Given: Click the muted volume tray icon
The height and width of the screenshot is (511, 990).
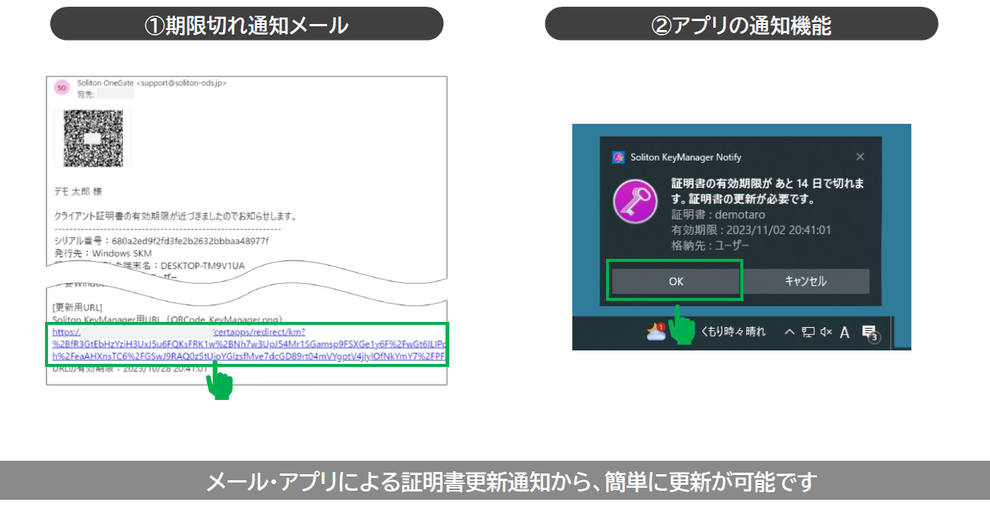Looking at the screenshot, I should pyautogui.click(x=826, y=332).
